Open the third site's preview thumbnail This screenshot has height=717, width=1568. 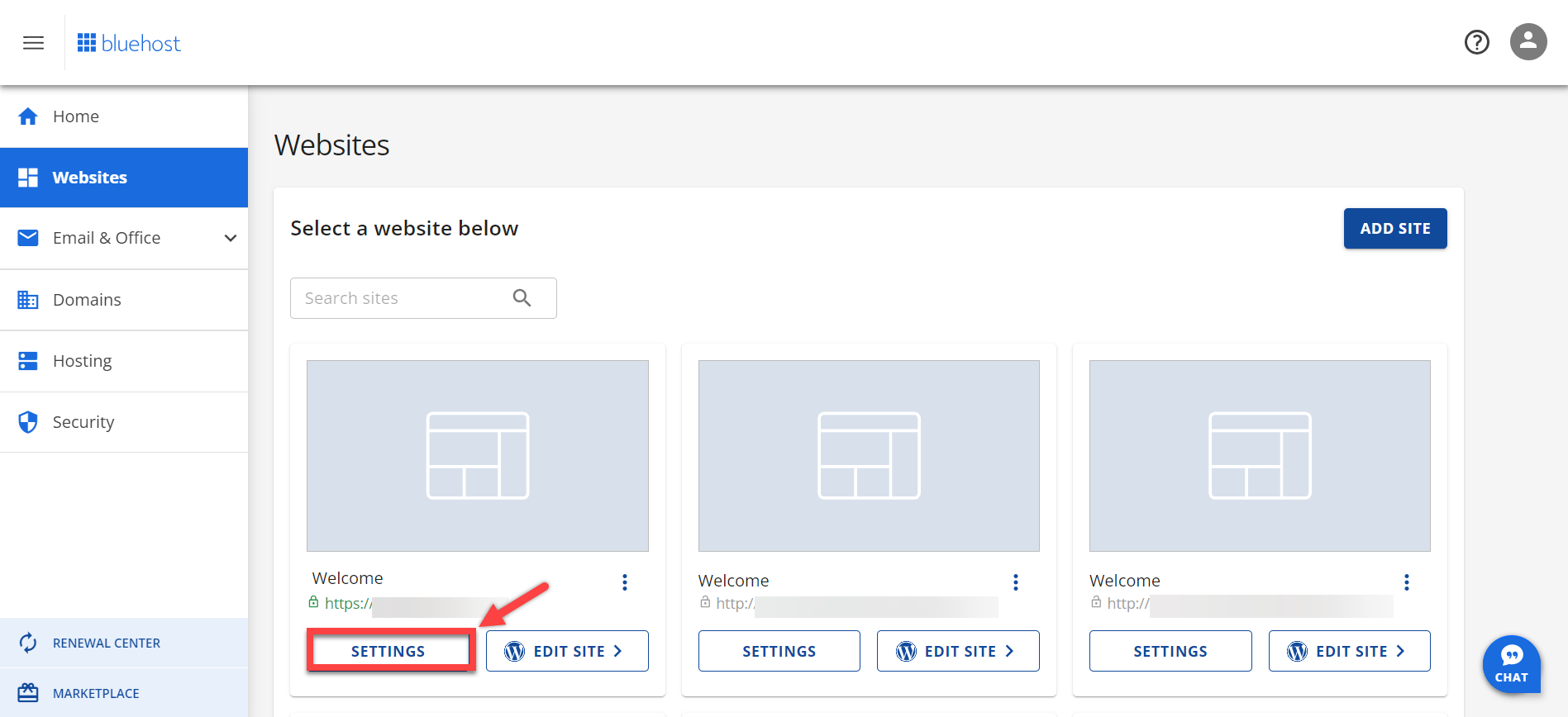pyautogui.click(x=1260, y=456)
